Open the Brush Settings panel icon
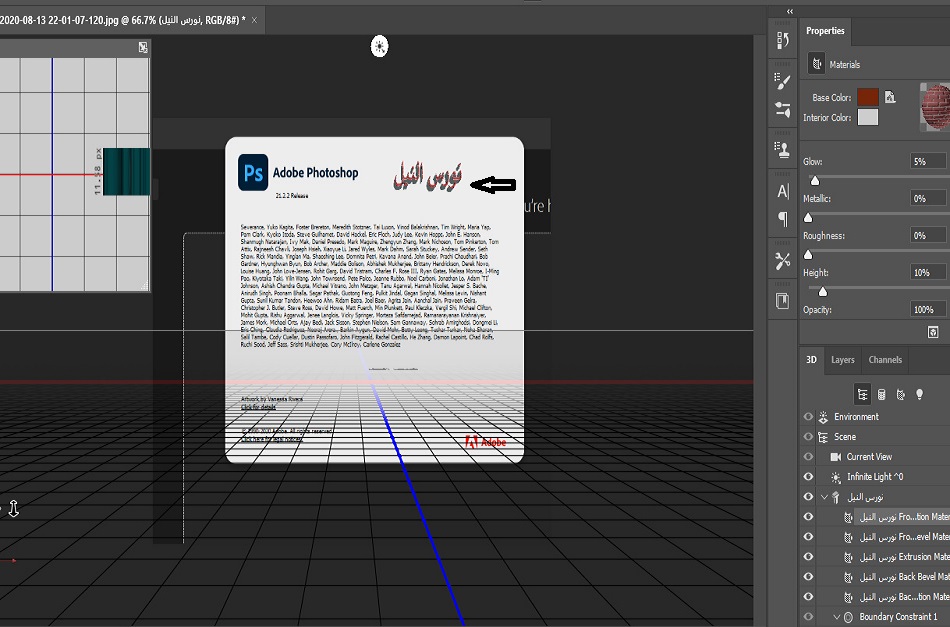 [783, 78]
